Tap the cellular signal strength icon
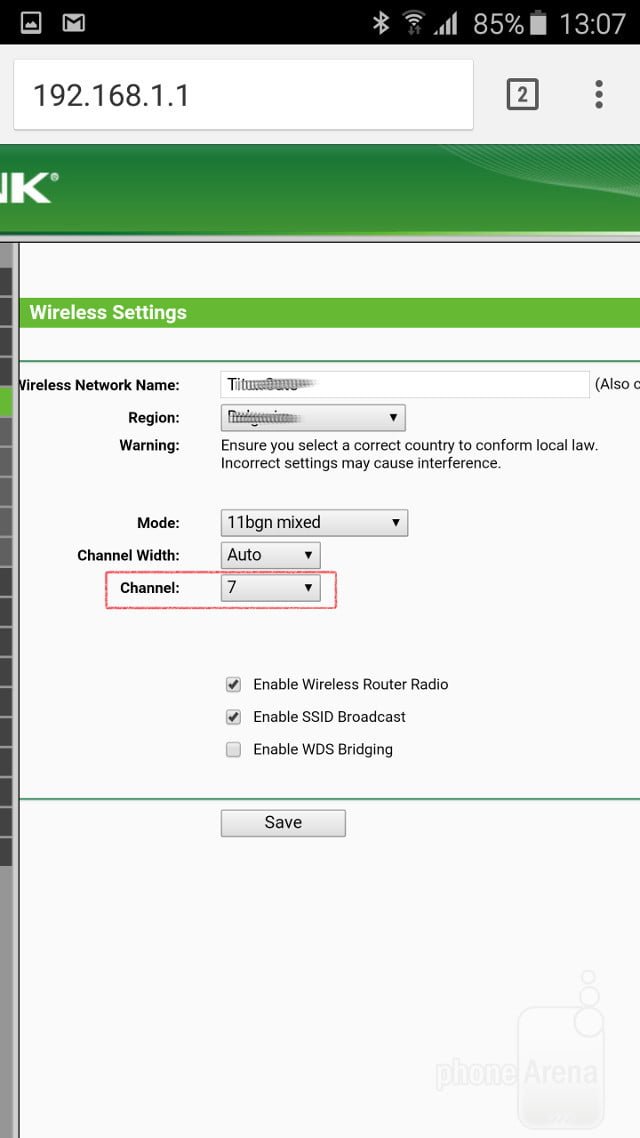The height and width of the screenshot is (1138, 640). point(445,22)
